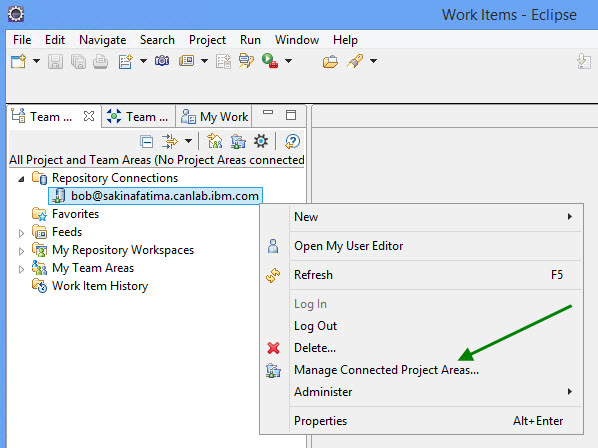Image resolution: width=598 pixels, height=448 pixels.
Task: Open the Window menu
Action: pyautogui.click(x=297, y=40)
